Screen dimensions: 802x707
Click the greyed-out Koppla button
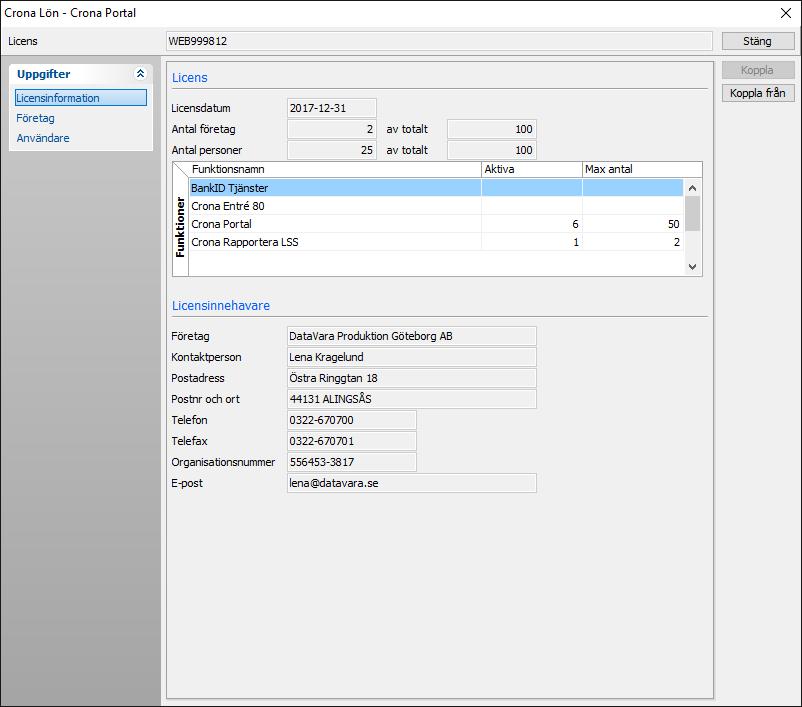coord(758,70)
